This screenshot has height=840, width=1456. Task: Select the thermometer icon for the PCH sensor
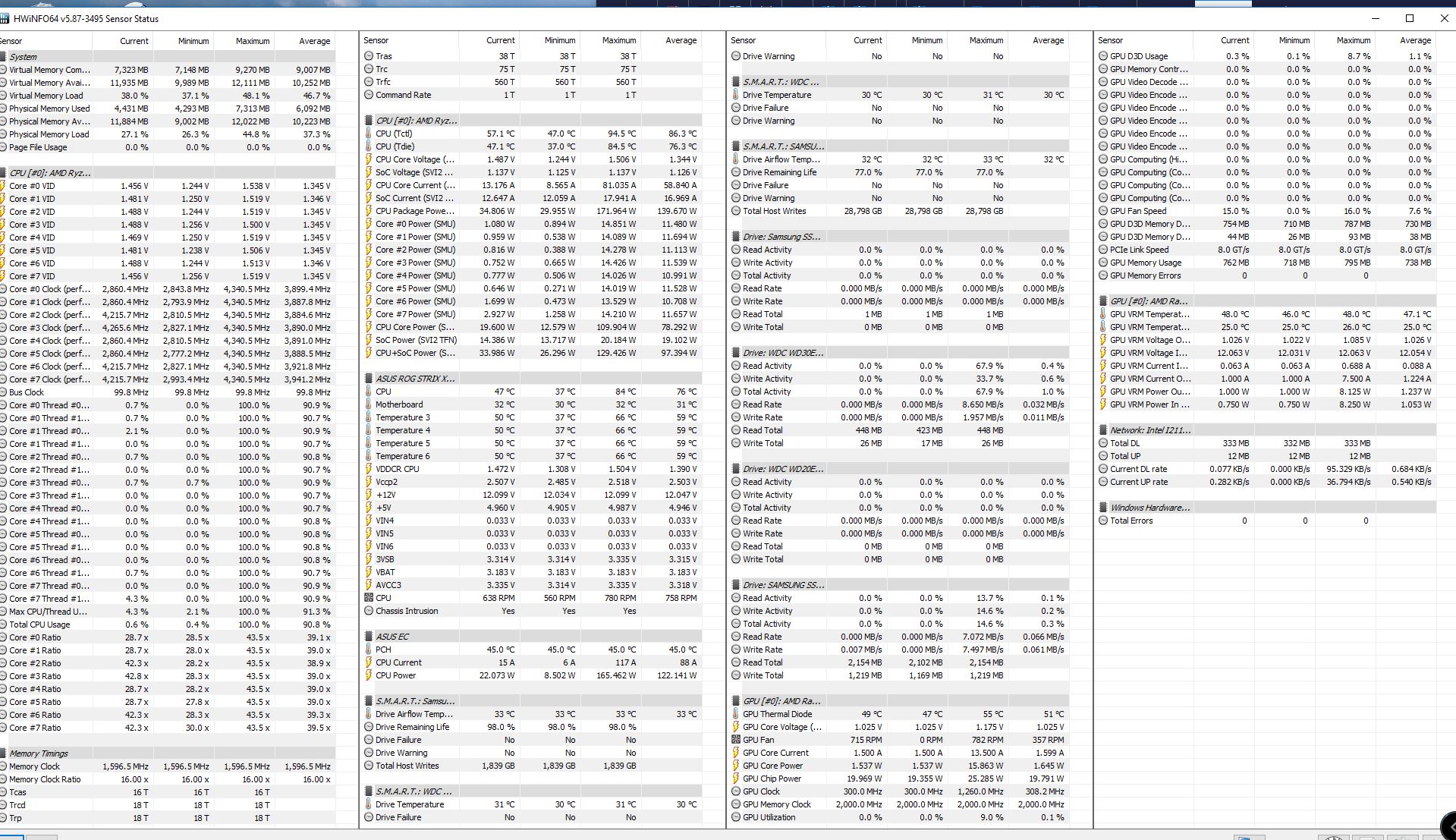[x=369, y=650]
